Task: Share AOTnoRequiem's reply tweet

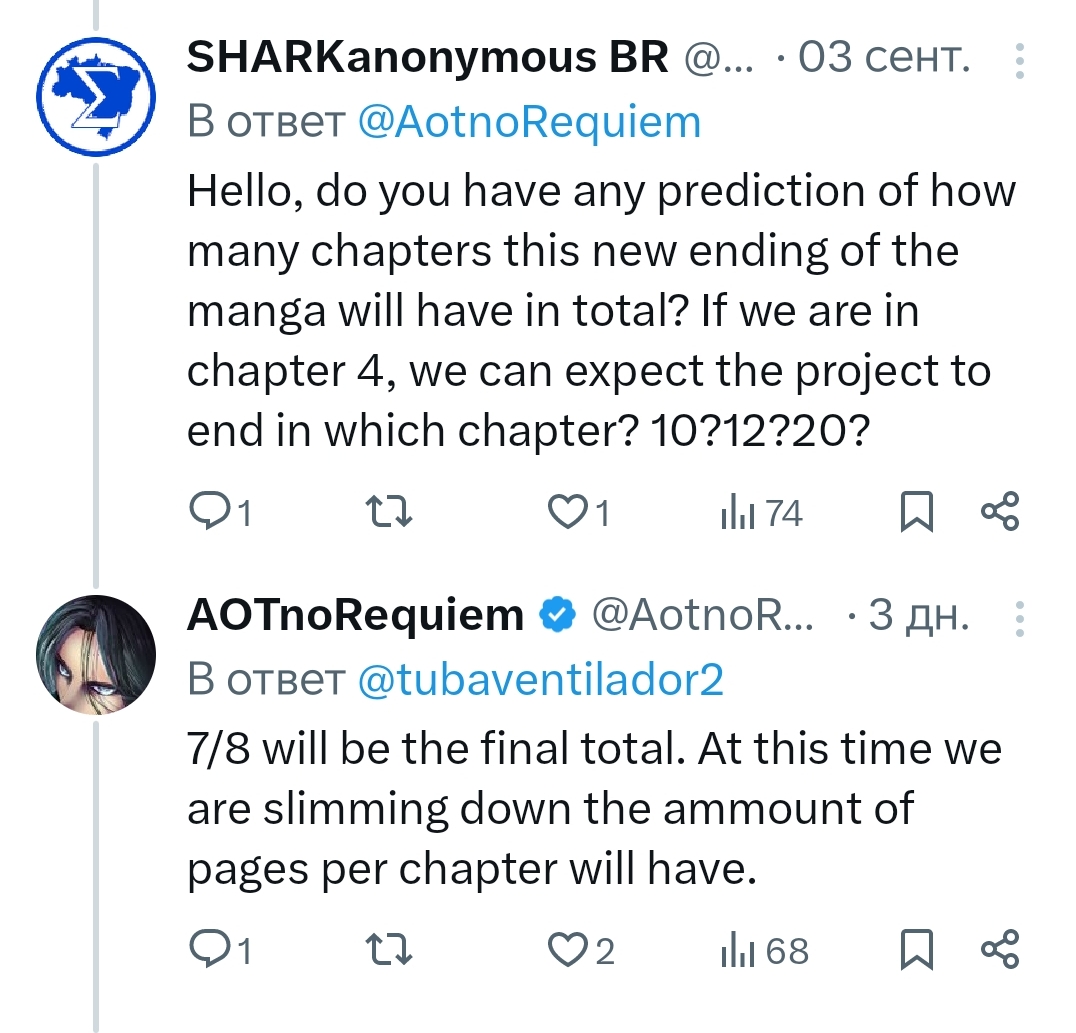Action: point(1000,950)
